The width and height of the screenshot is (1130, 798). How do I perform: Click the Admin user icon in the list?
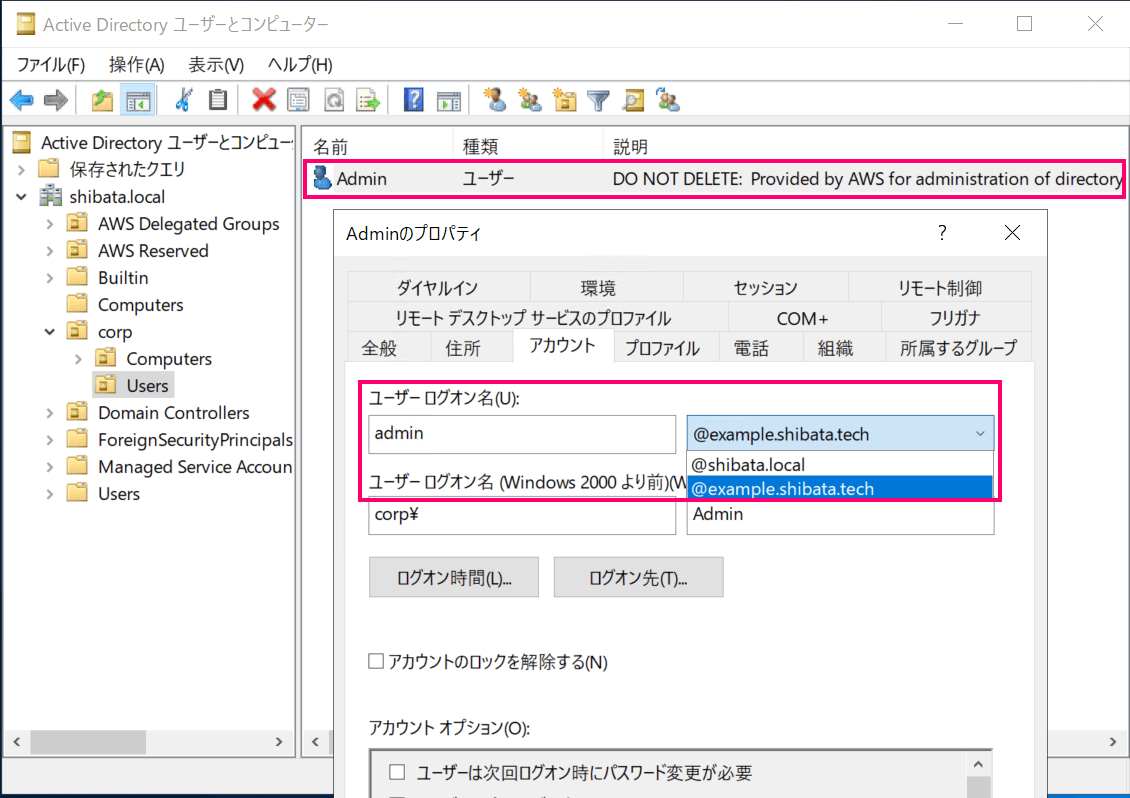(x=321, y=178)
